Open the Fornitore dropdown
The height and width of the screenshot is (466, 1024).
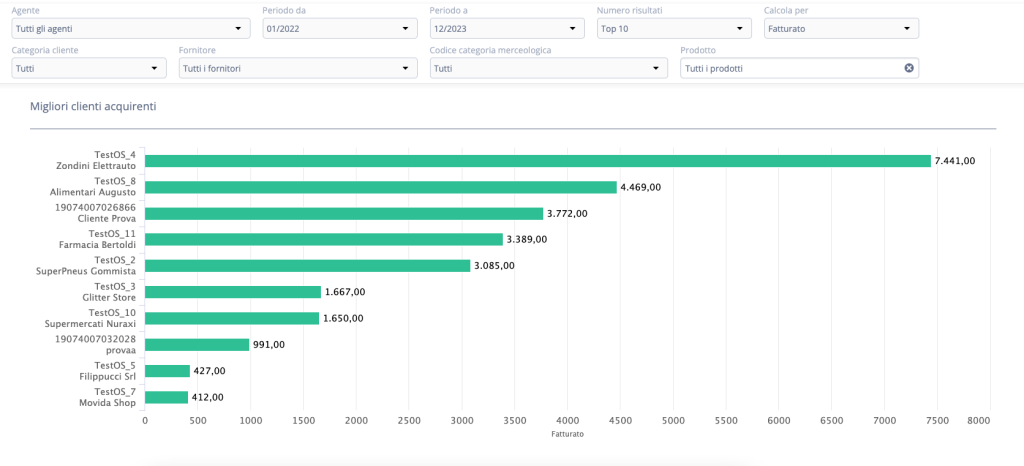[298, 68]
